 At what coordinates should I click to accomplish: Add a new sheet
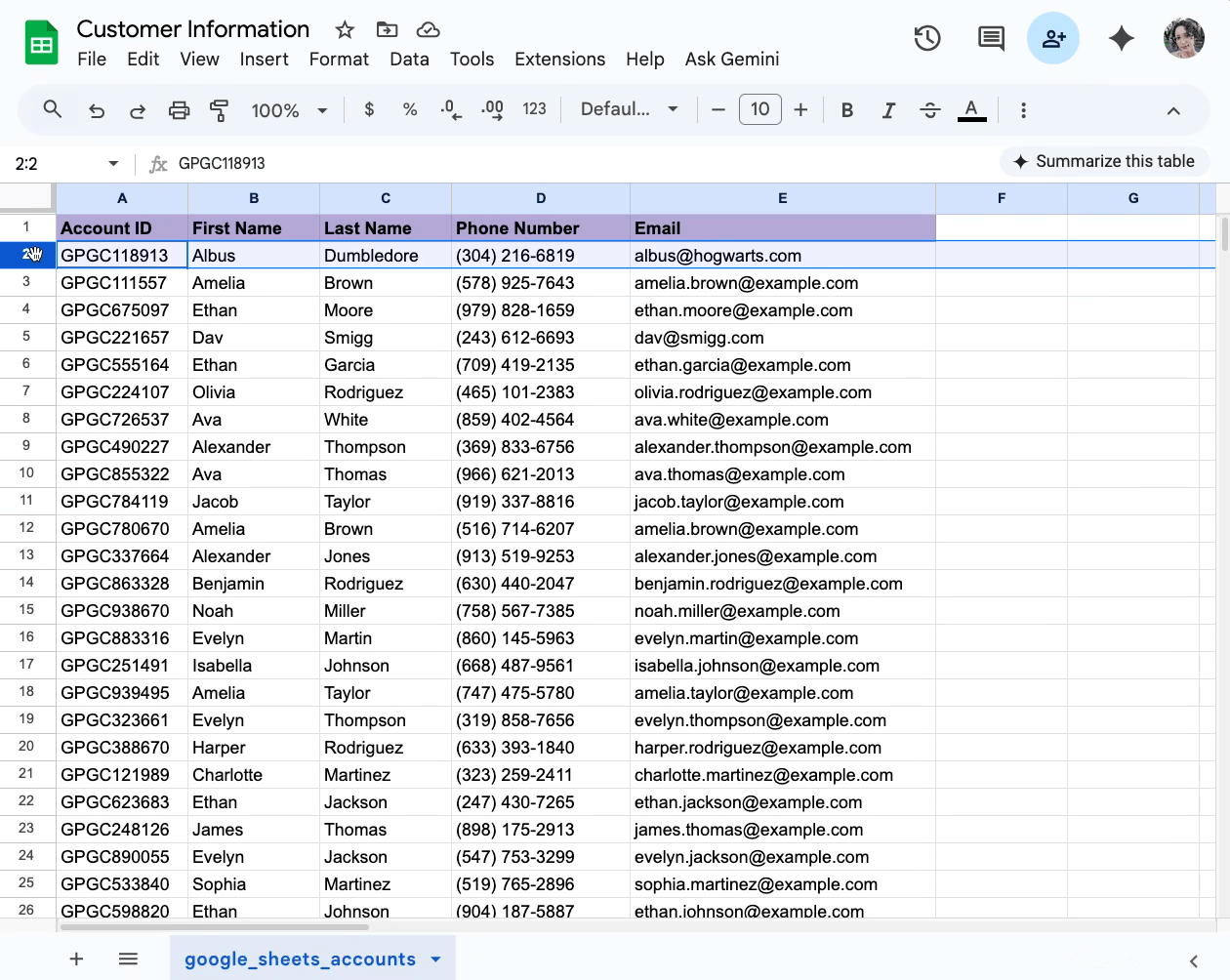pos(76,959)
